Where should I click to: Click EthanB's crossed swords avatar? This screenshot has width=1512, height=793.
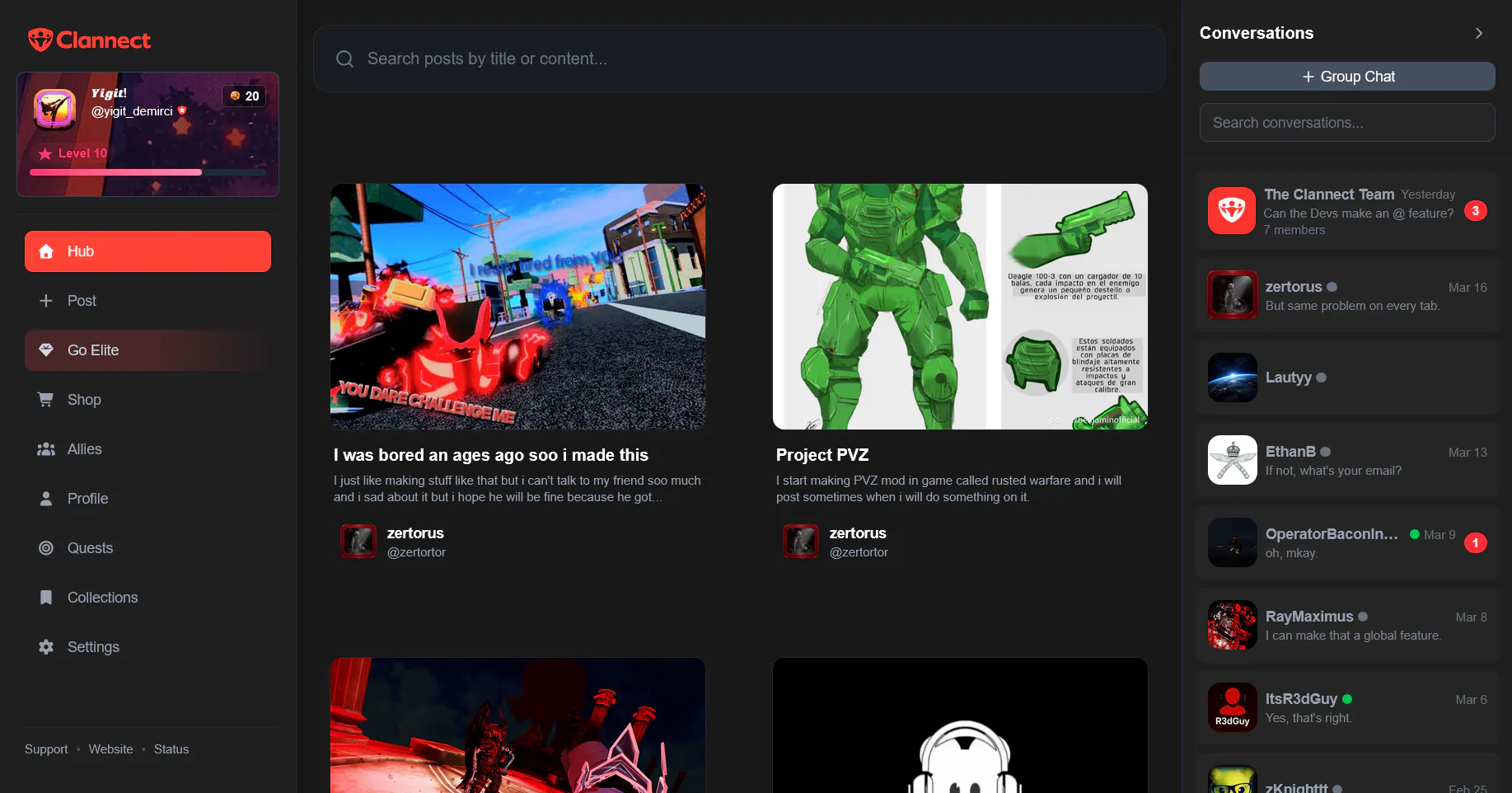(1232, 460)
